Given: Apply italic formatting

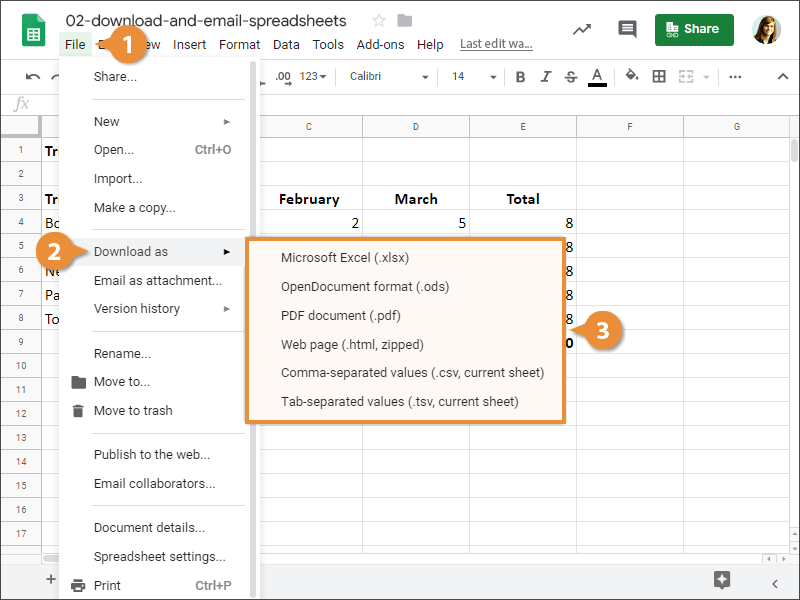Looking at the screenshot, I should pyautogui.click(x=545, y=76).
